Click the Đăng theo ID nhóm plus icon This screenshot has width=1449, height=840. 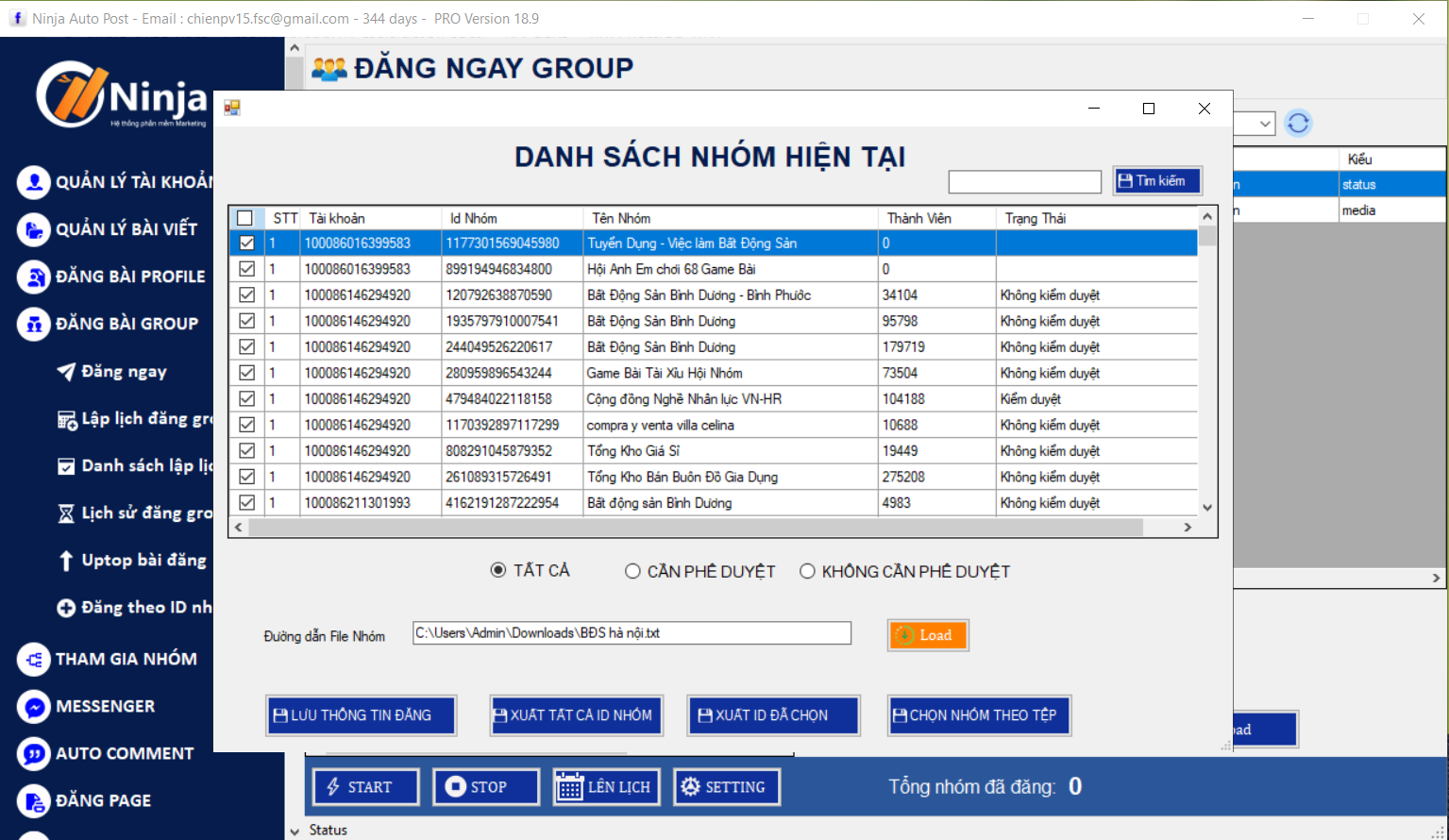pos(66,608)
